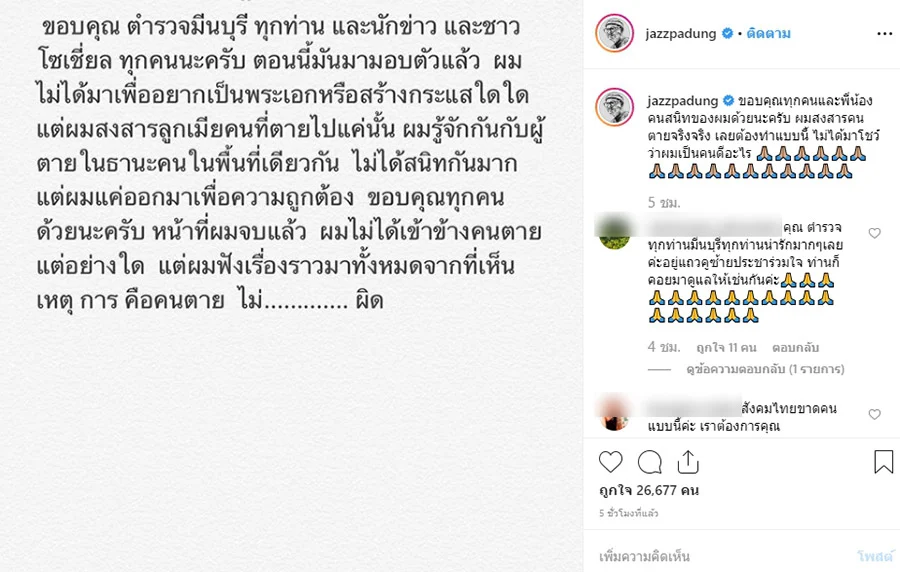Reply to first comment via ตอบกลับ
900x572 pixels.
tap(795, 348)
